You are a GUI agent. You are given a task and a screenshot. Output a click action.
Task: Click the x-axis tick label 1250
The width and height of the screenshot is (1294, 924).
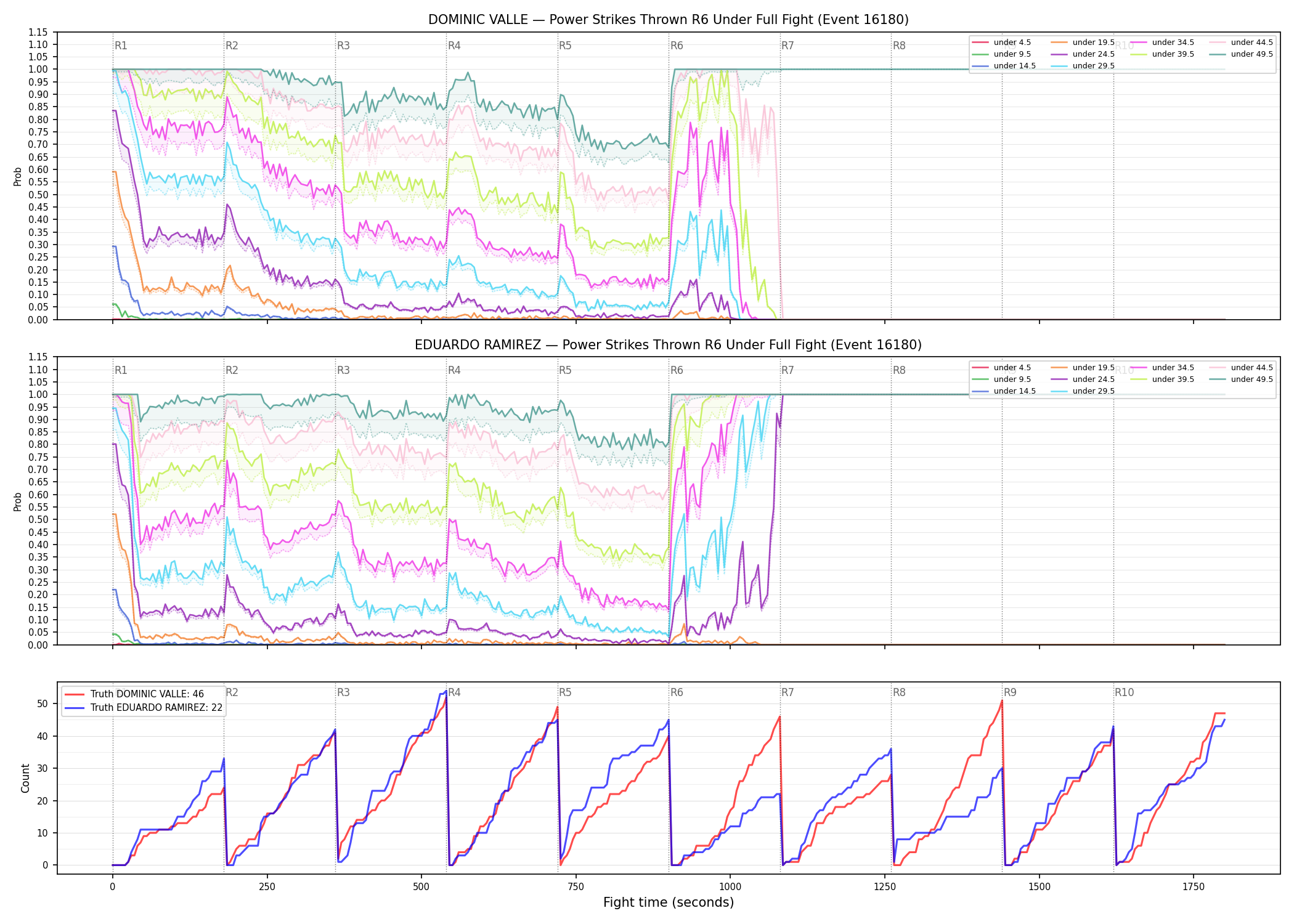(885, 887)
